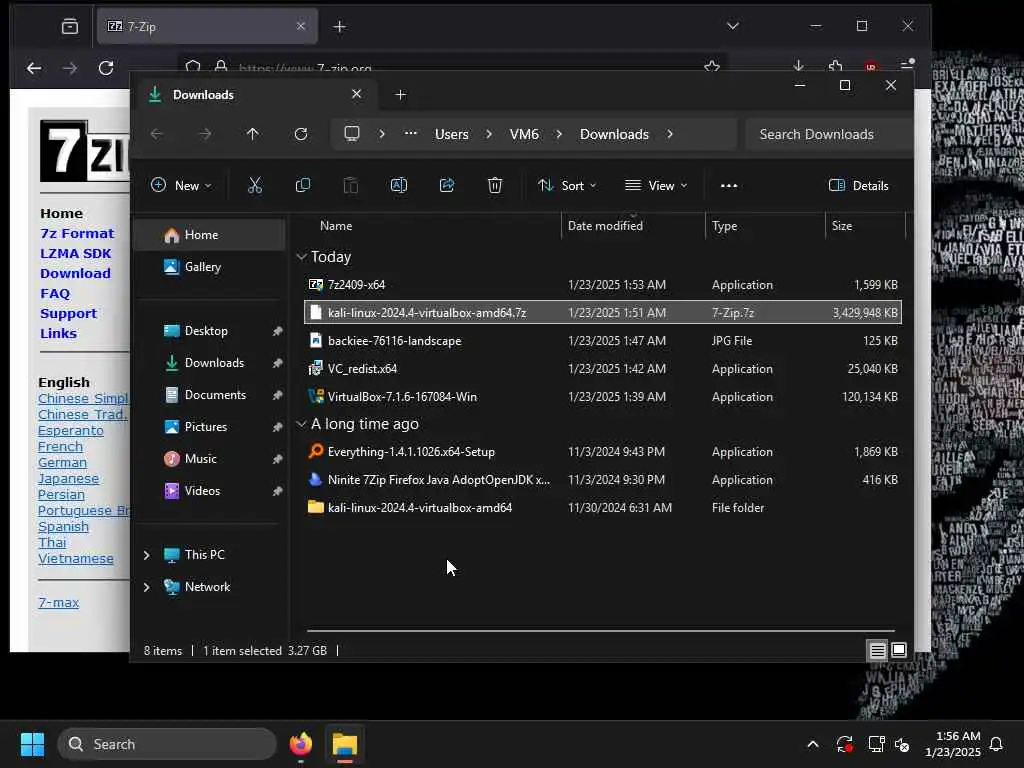Go up one folder with the Up arrow

point(253,134)
